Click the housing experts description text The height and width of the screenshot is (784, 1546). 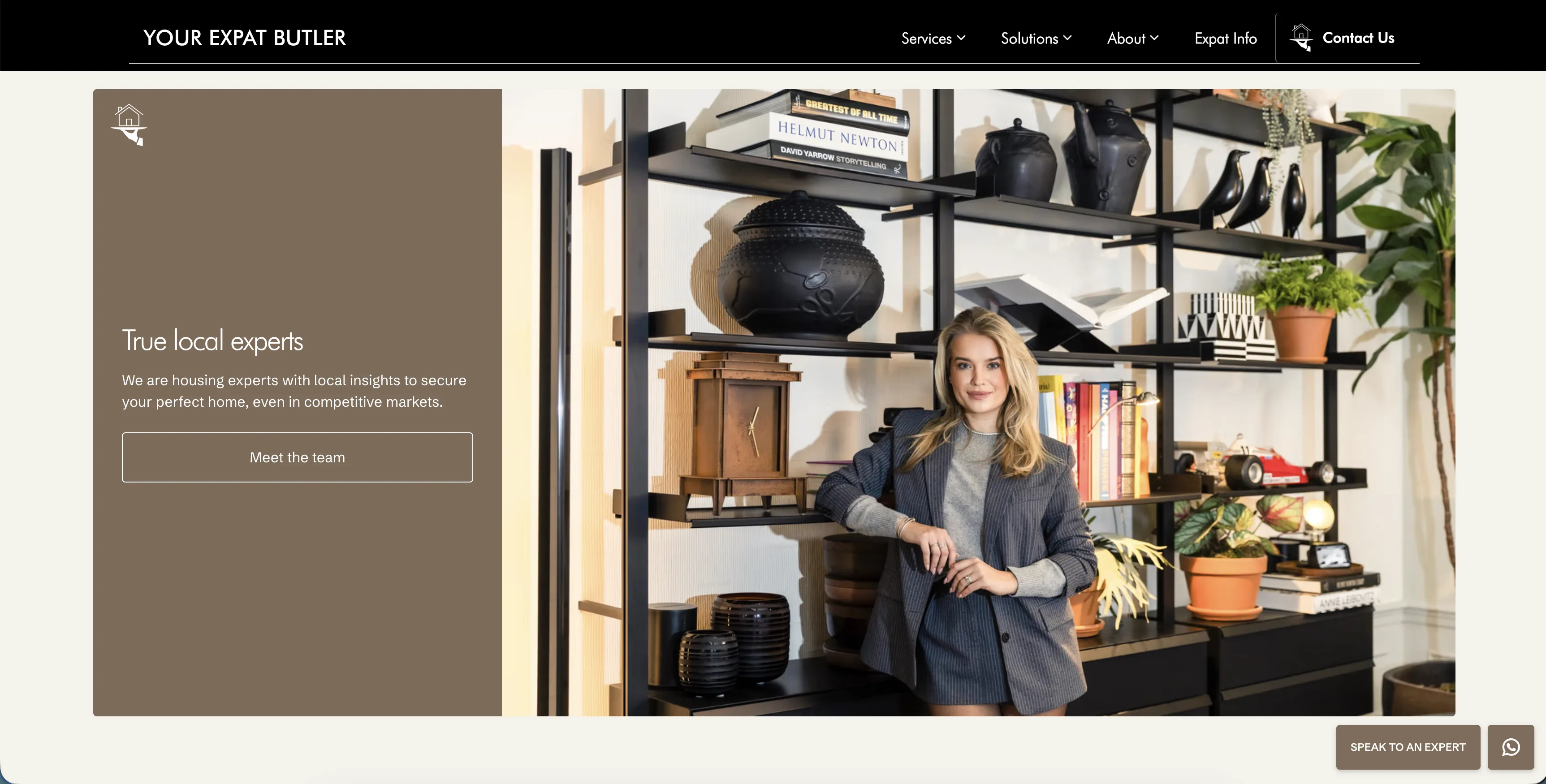coord(294,391)
